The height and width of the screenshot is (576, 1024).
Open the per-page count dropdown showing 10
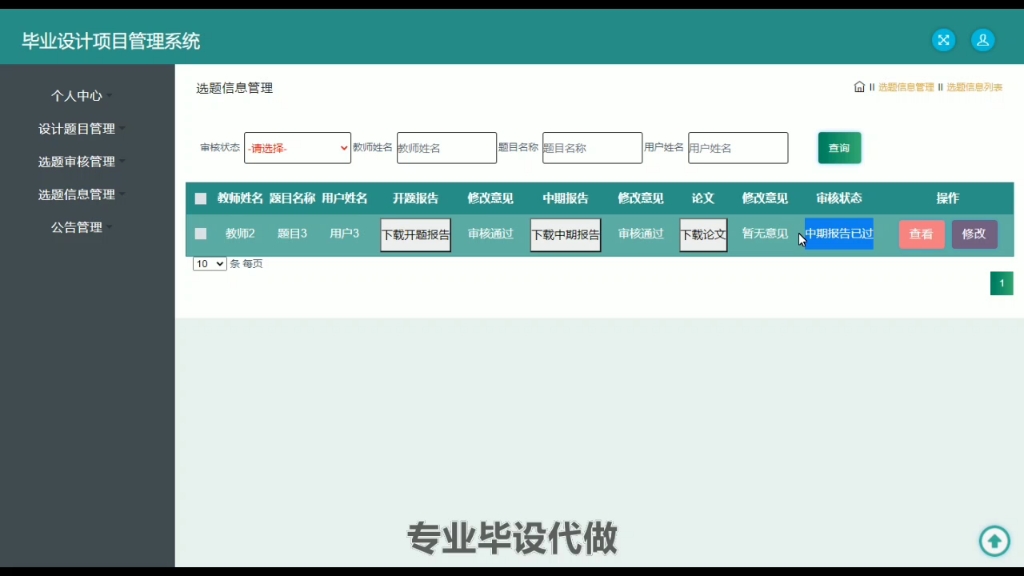[x=208, y=263]
